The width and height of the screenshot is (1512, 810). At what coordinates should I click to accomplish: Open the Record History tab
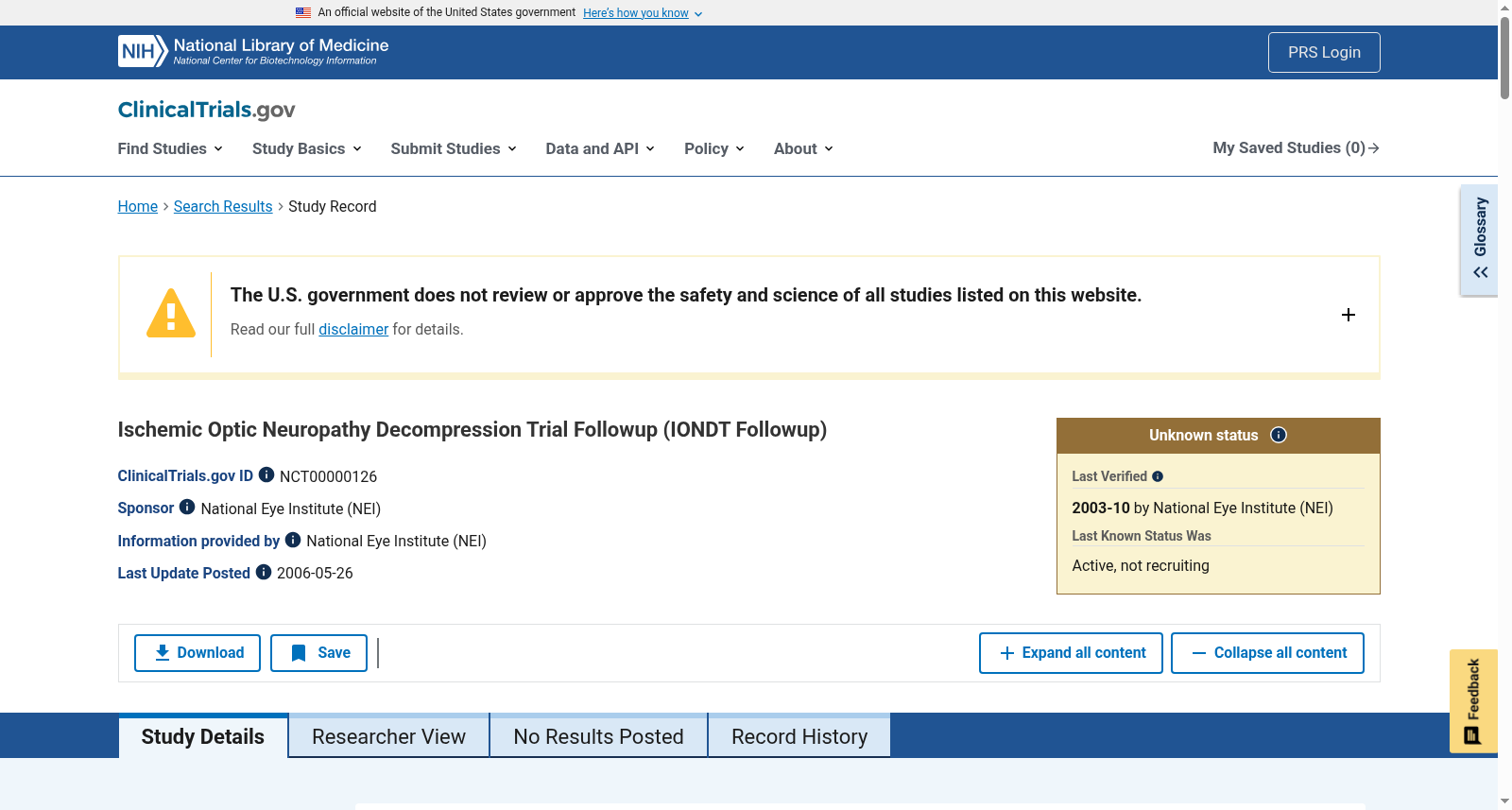click(x=799, y=736)
